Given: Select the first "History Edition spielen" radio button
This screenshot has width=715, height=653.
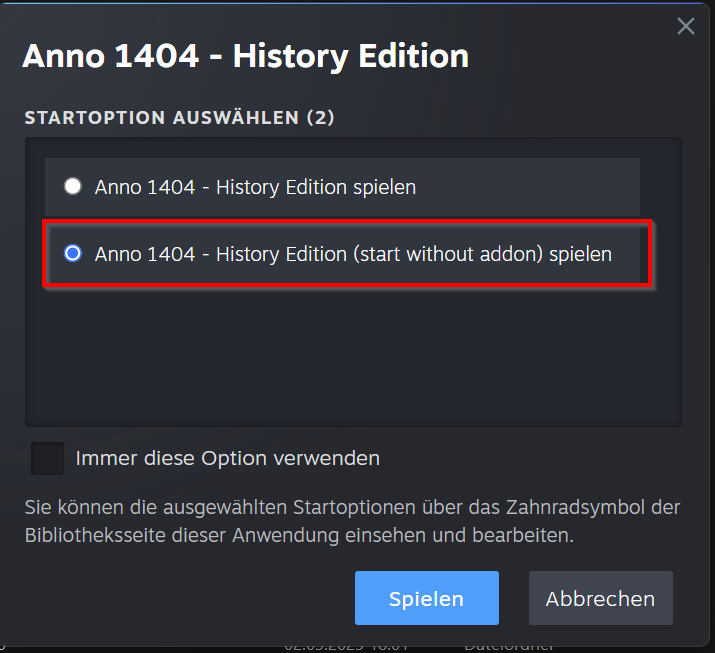Looking at the screenshot, I should [x=72, y=186].
